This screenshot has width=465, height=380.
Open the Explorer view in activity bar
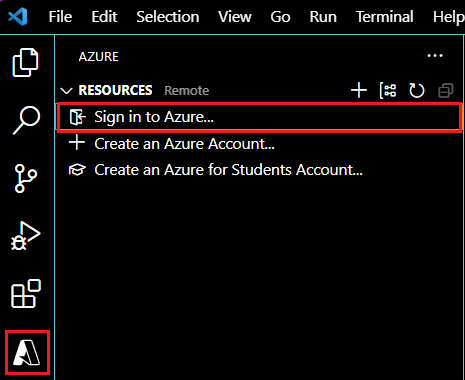26,62
